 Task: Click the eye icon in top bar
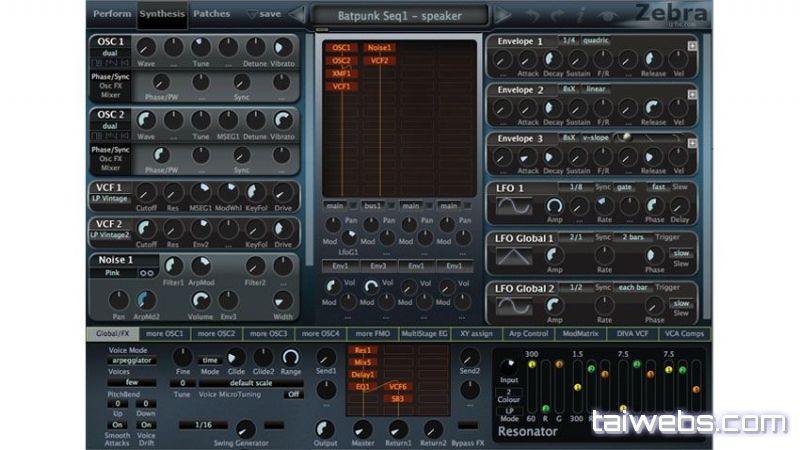tap(610, 15)
